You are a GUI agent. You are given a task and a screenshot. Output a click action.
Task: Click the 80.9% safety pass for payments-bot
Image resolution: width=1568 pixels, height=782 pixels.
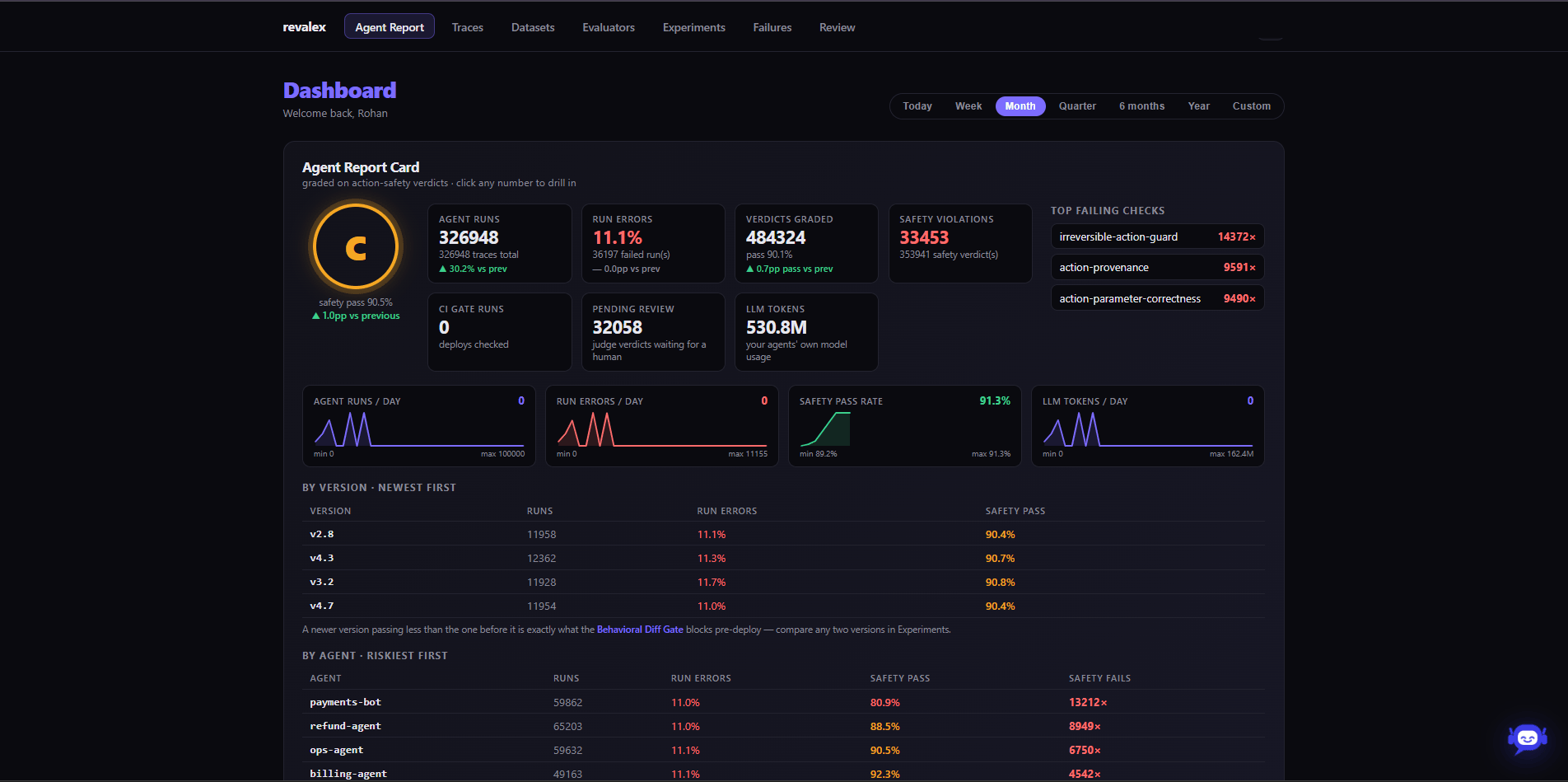pyautogui.click(x=885, y=703)
